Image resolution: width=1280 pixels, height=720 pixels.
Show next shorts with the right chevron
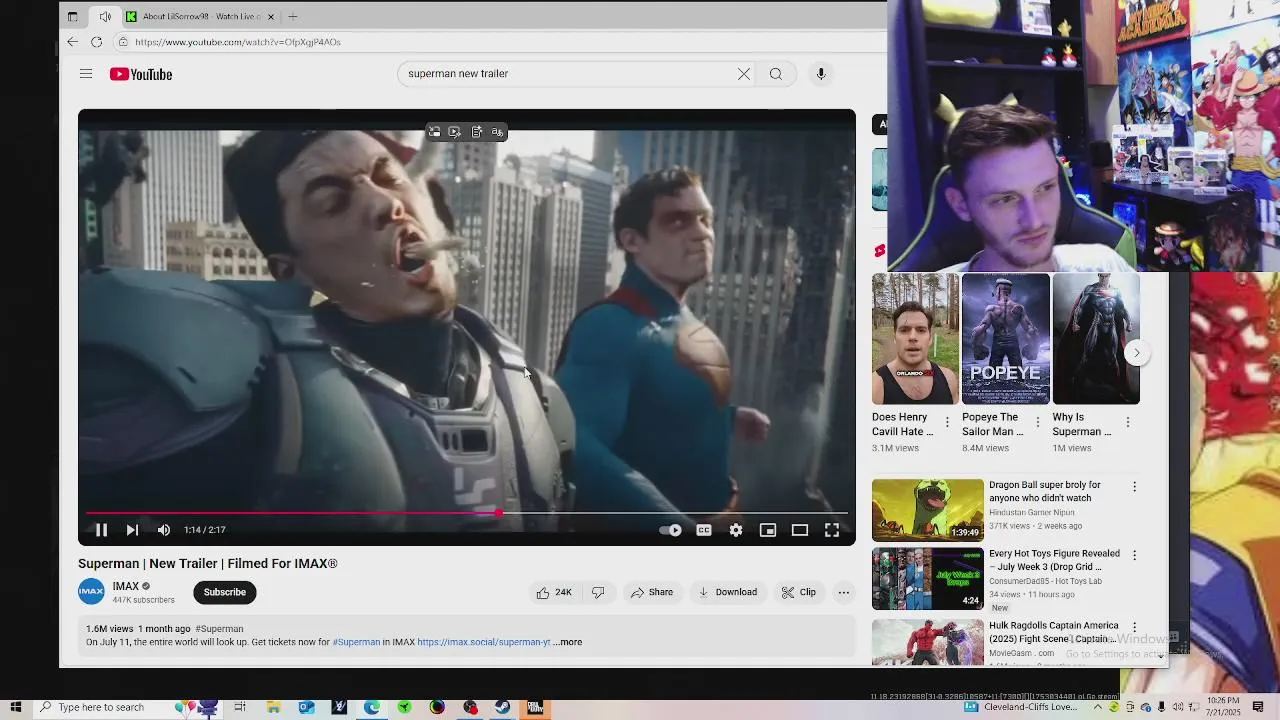pyautogui.click(x=1137, y=353)
